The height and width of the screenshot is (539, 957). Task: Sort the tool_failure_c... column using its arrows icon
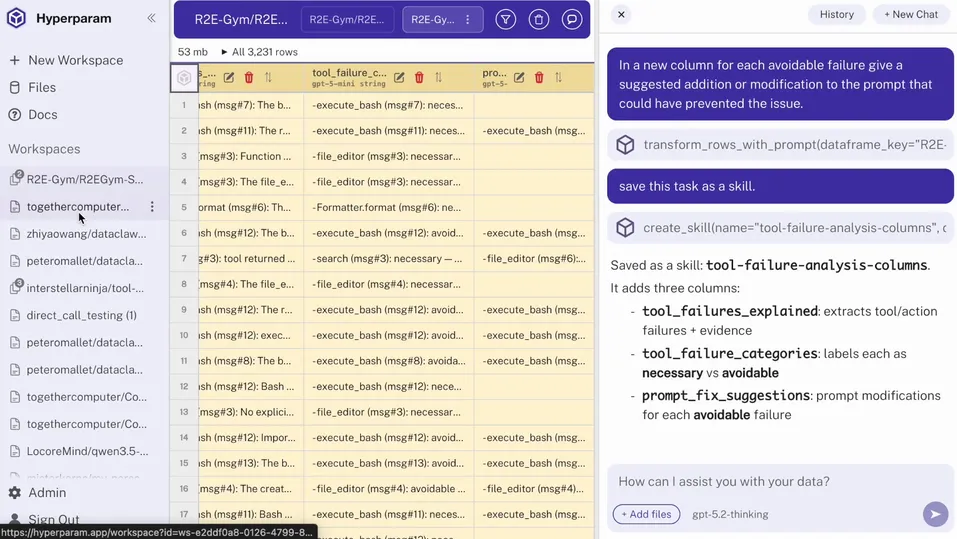pos(438,77)
